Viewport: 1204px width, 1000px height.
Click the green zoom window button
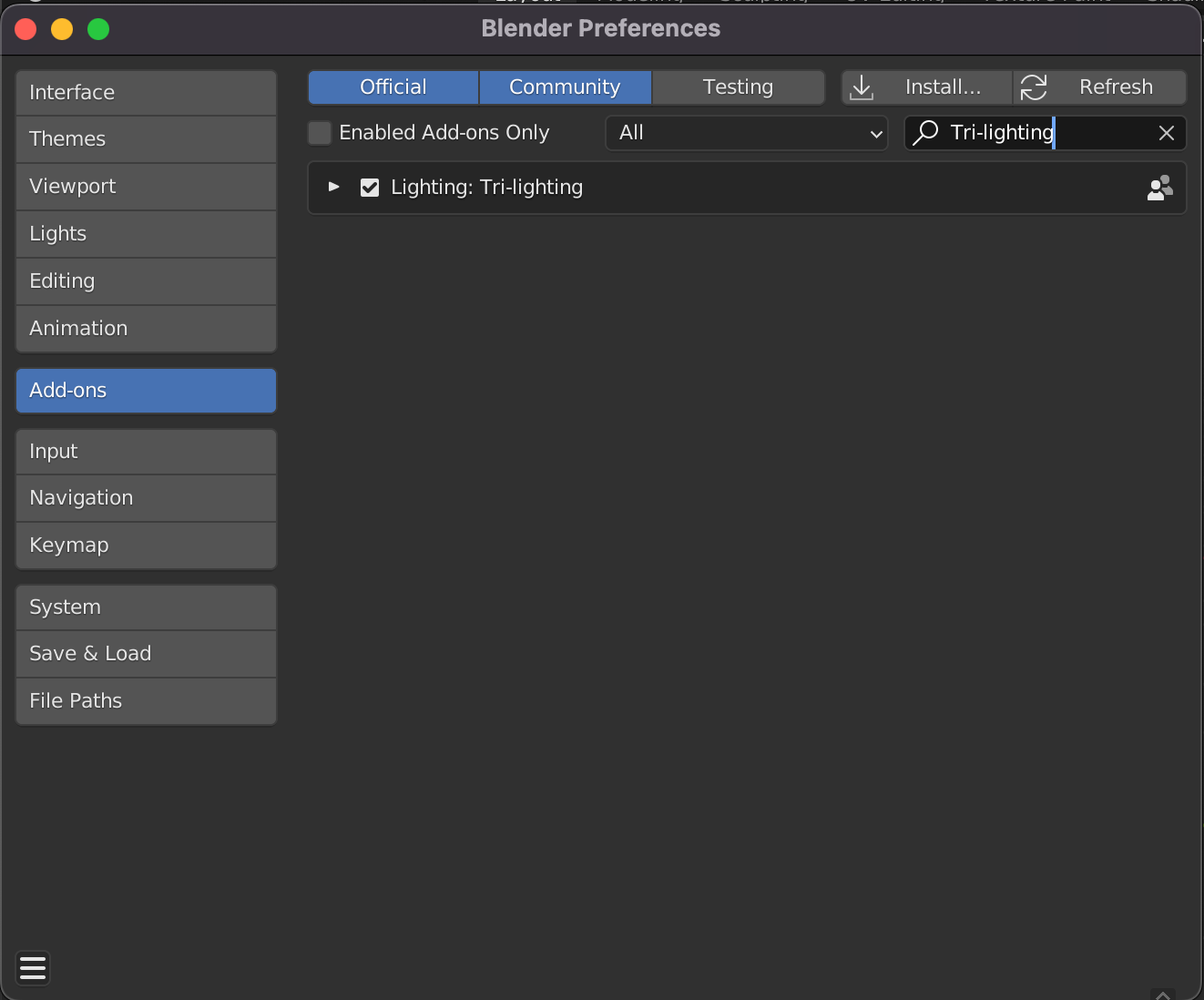(98, 29)
